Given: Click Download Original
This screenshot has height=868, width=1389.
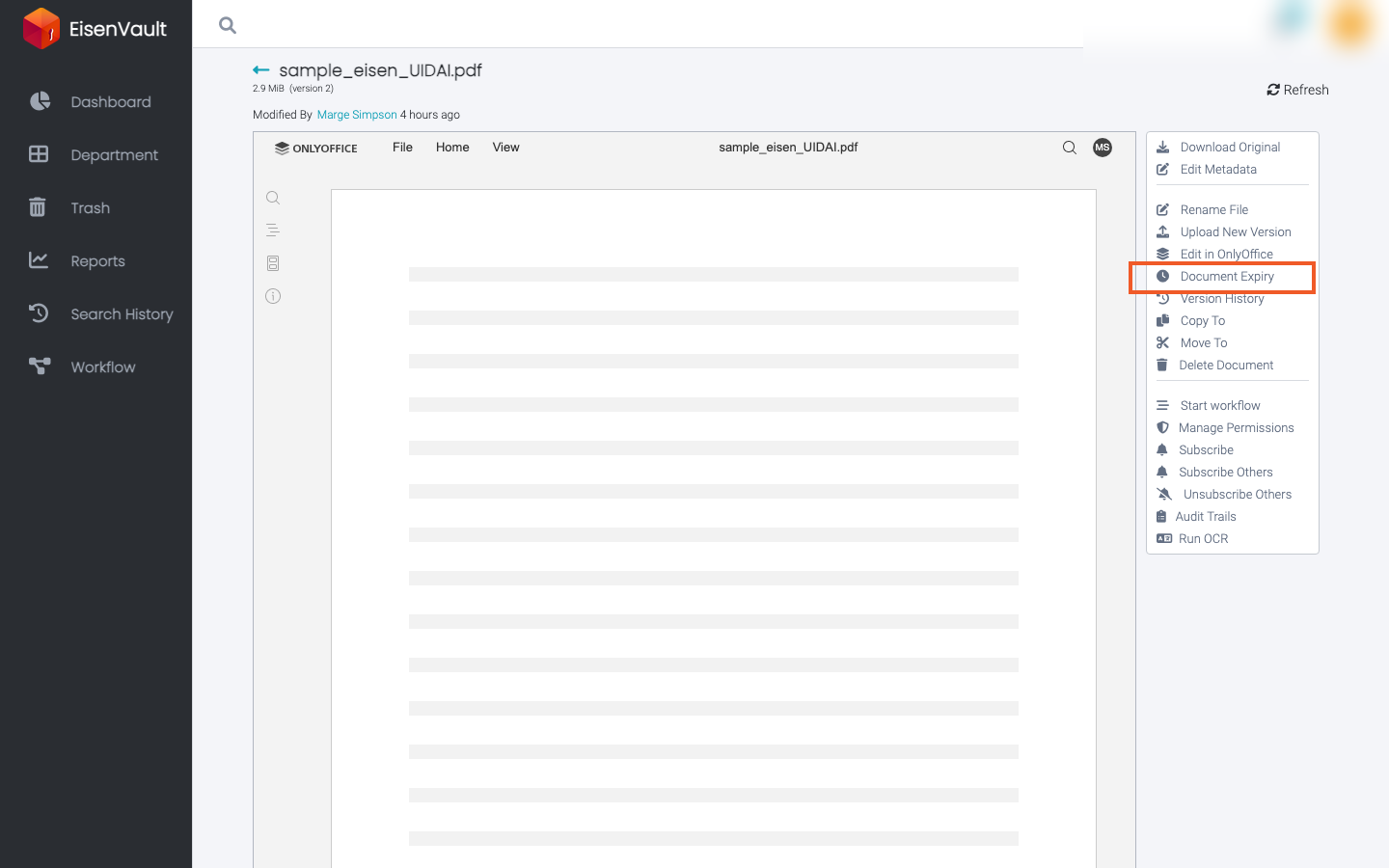Looking at the screenshot, I should point(1231,147).
